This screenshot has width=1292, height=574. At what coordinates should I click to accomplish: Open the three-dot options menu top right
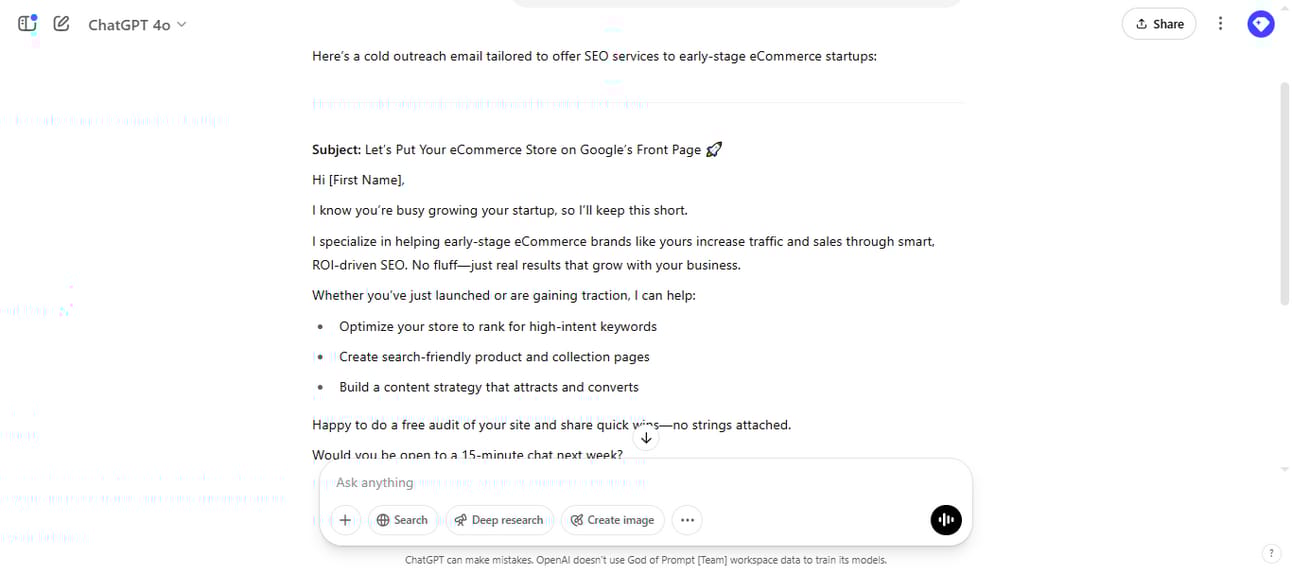[1220, 24]
